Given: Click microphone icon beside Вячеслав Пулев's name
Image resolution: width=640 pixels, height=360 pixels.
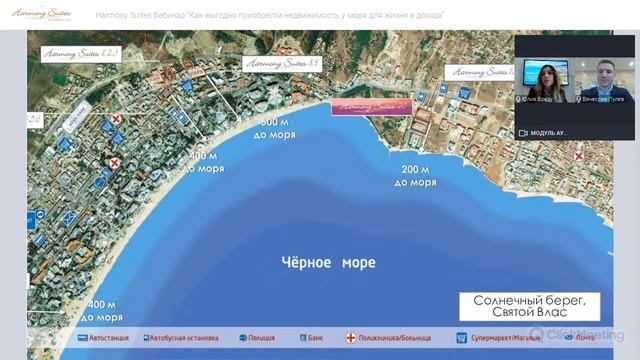Looking at the screenshot, I should tap(579, 99).
